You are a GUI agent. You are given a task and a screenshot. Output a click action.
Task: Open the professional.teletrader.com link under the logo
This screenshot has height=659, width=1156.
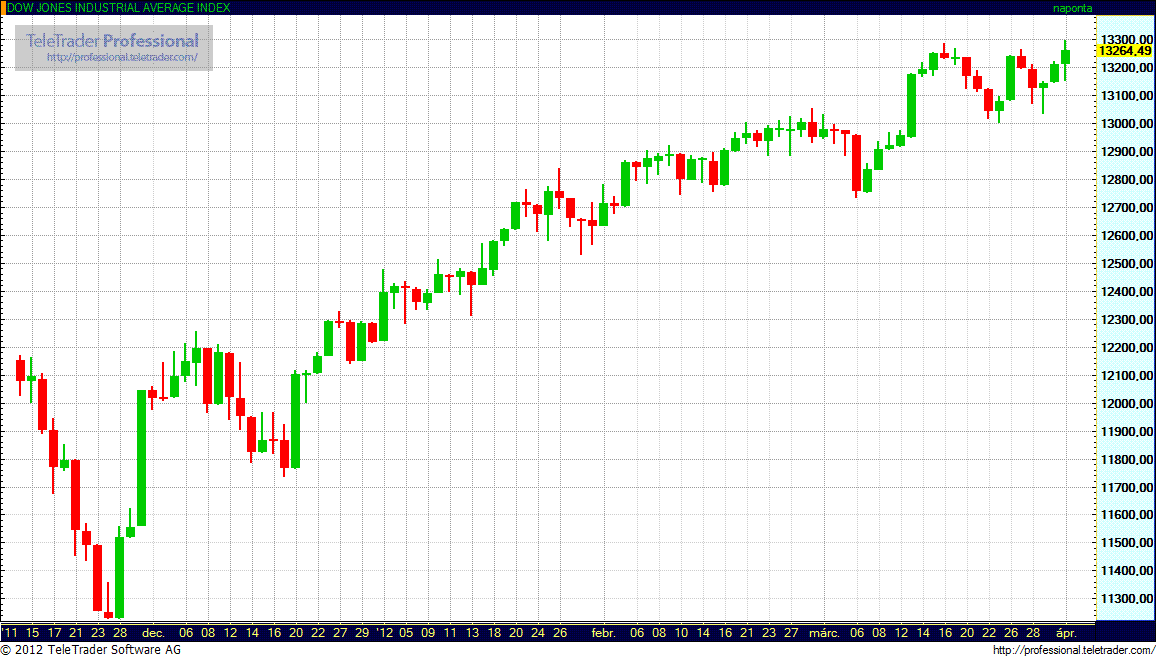coord(129,58)
